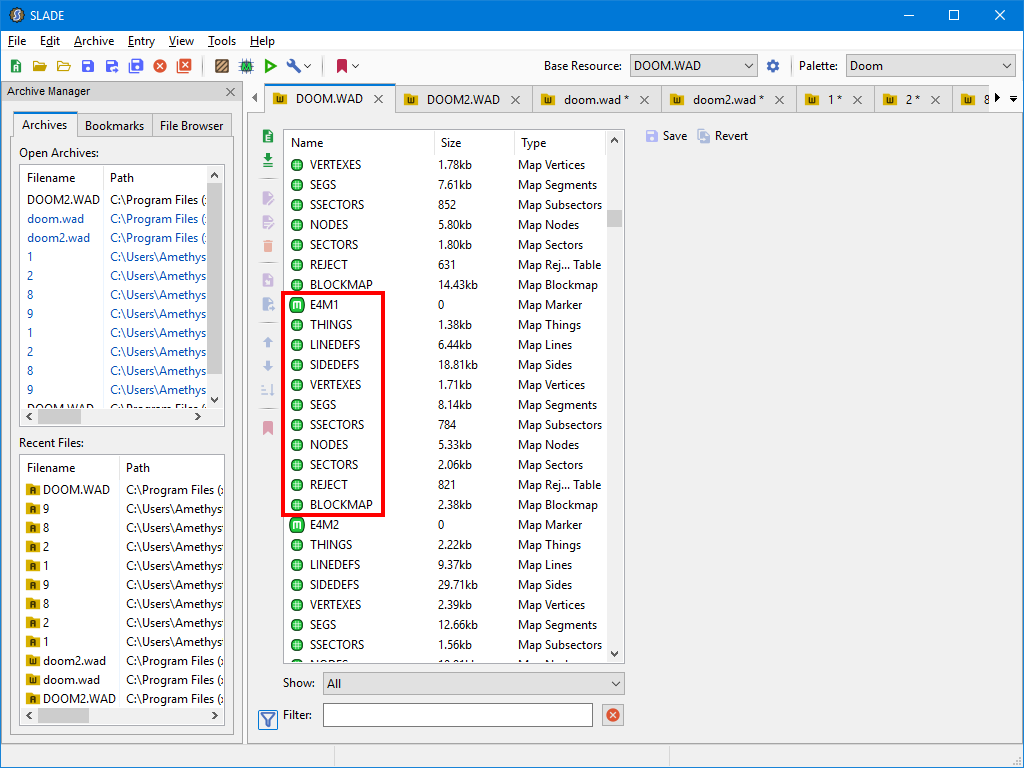Click the New Entry icon in entry toolbar
1024x768 pixels.
click(268, 136)
